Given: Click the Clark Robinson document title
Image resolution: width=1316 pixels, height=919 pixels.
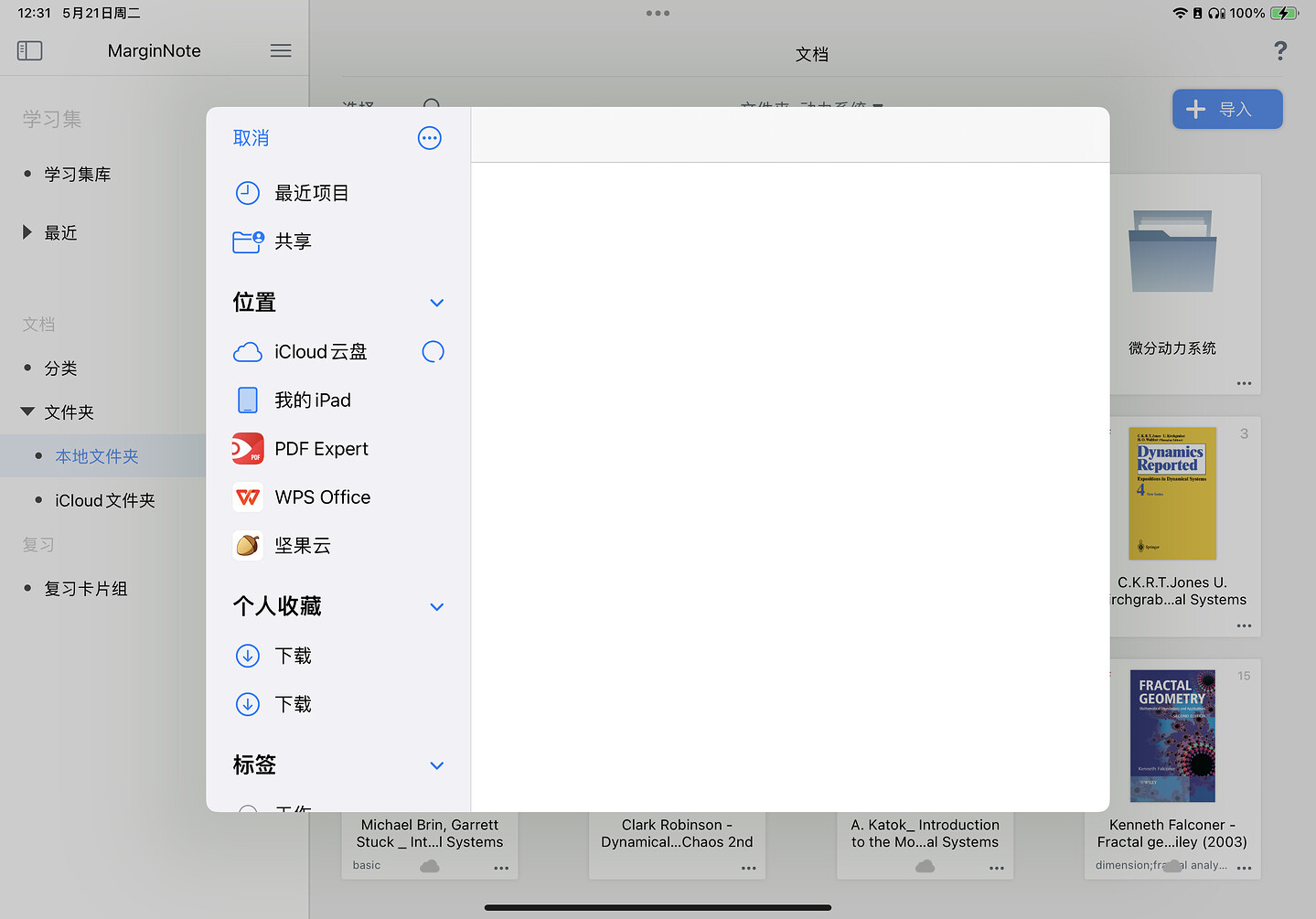Looking at the screenshot, I should click(x=677, y=833).
